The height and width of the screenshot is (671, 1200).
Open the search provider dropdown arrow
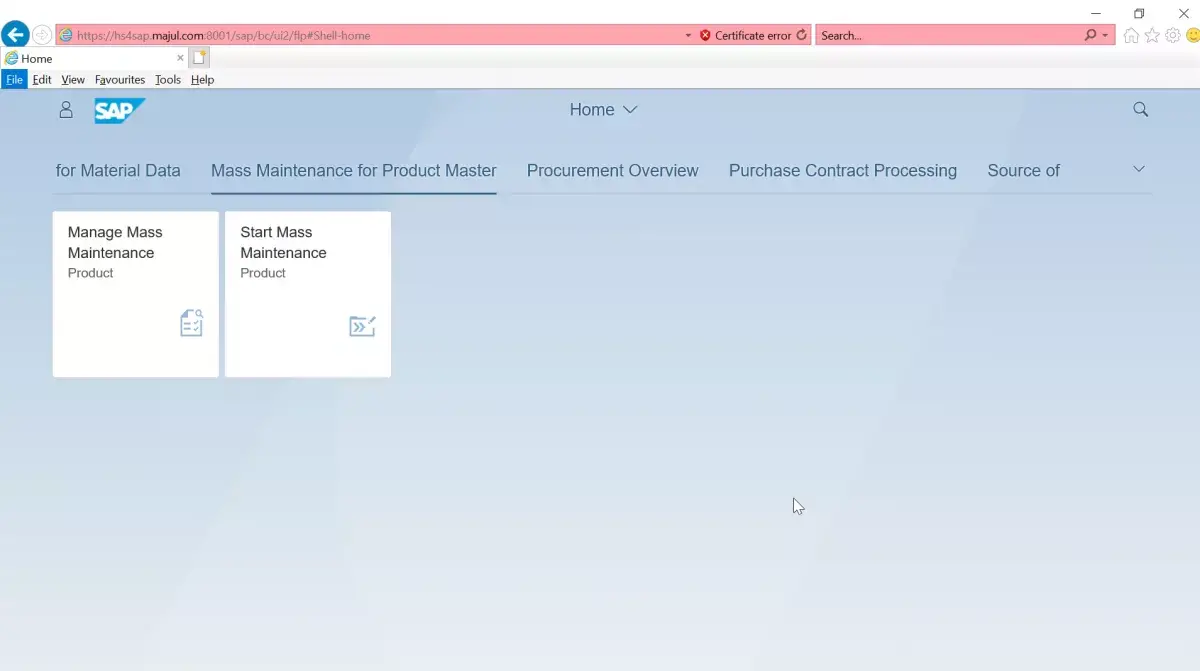point(1105,36)
